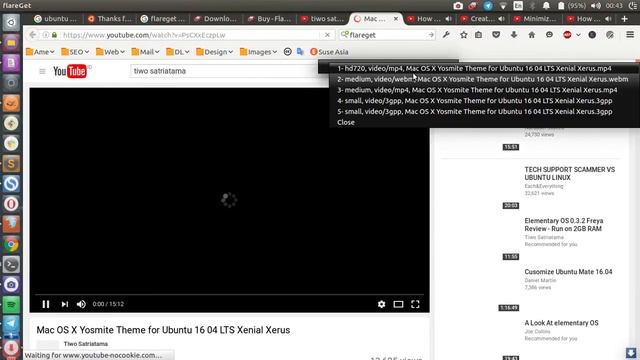Enter fullscreen on the video player
The width and height of the screenshot is (640, 360).
pos(415,304)
